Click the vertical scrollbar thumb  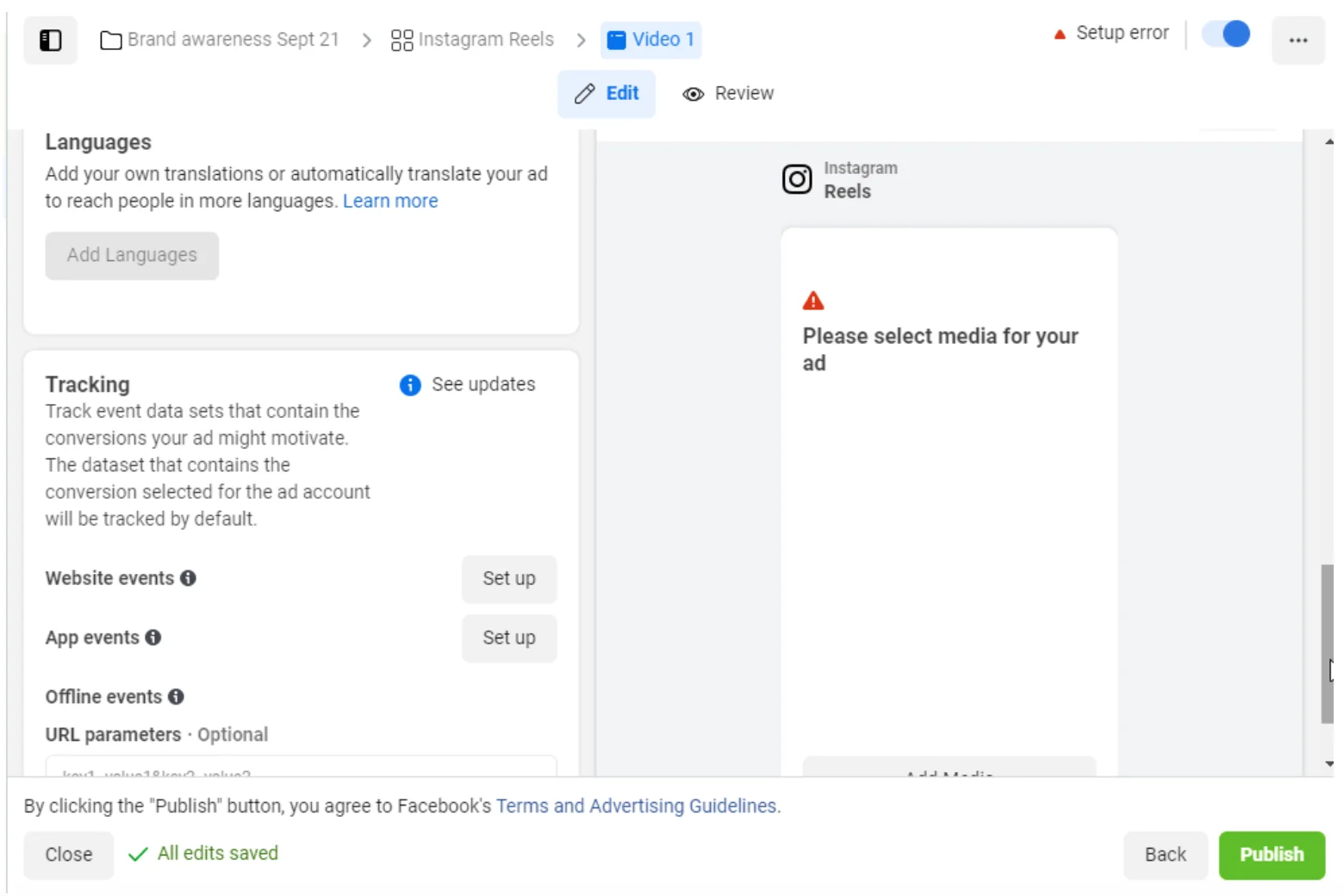point(1327,644)
